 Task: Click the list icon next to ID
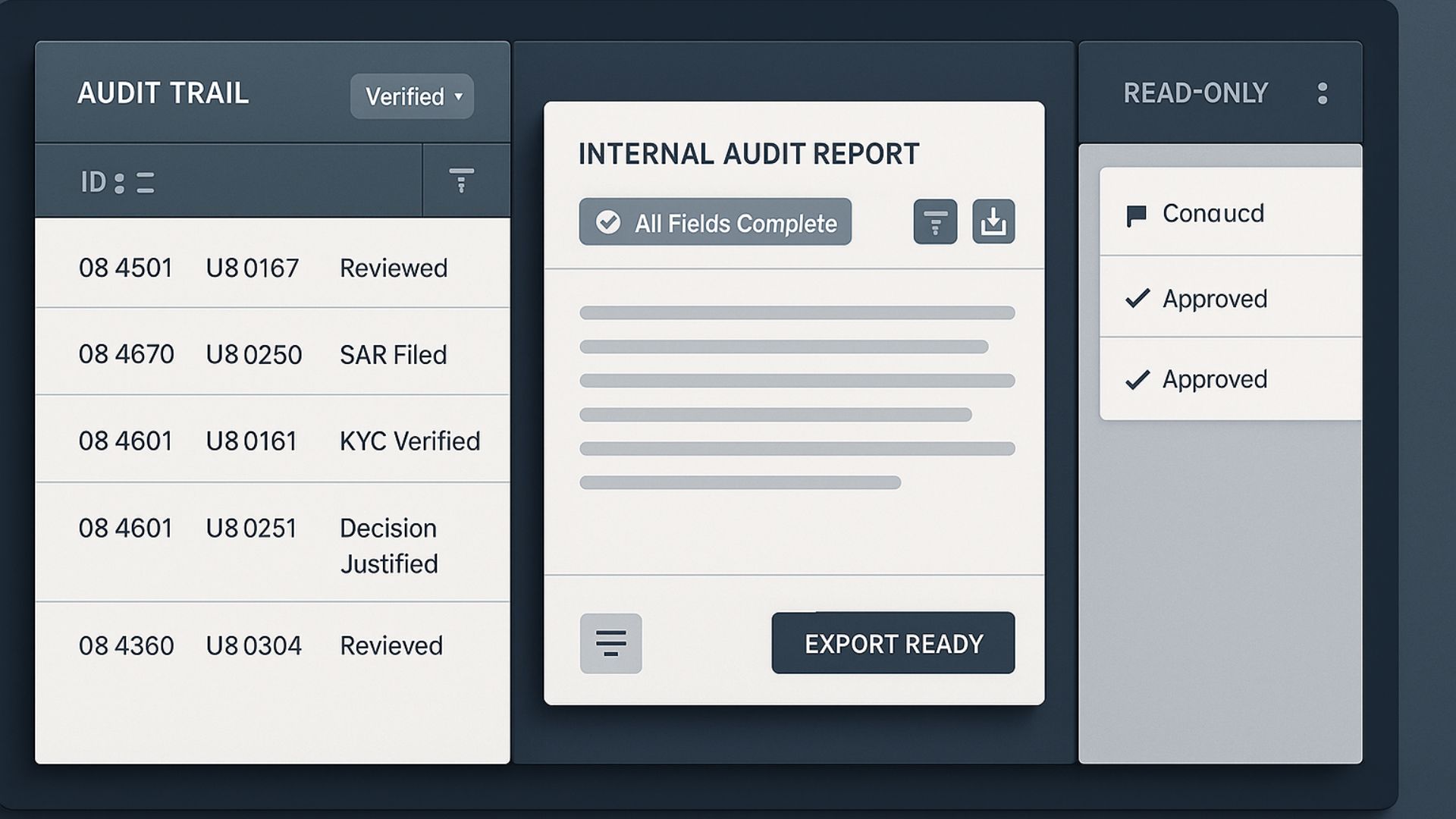[146, 183]
